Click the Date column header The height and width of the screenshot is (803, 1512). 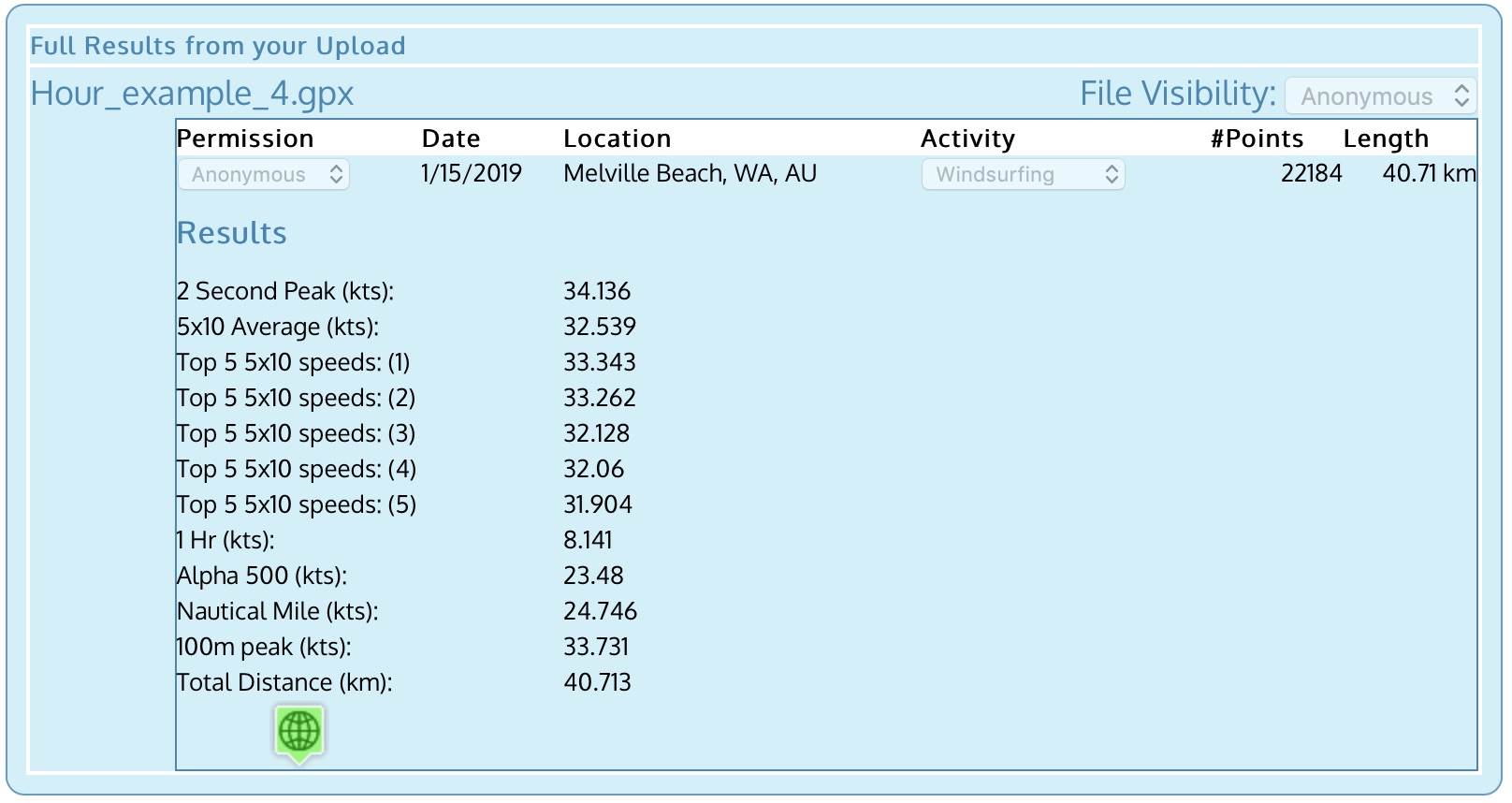pos(450,139)
